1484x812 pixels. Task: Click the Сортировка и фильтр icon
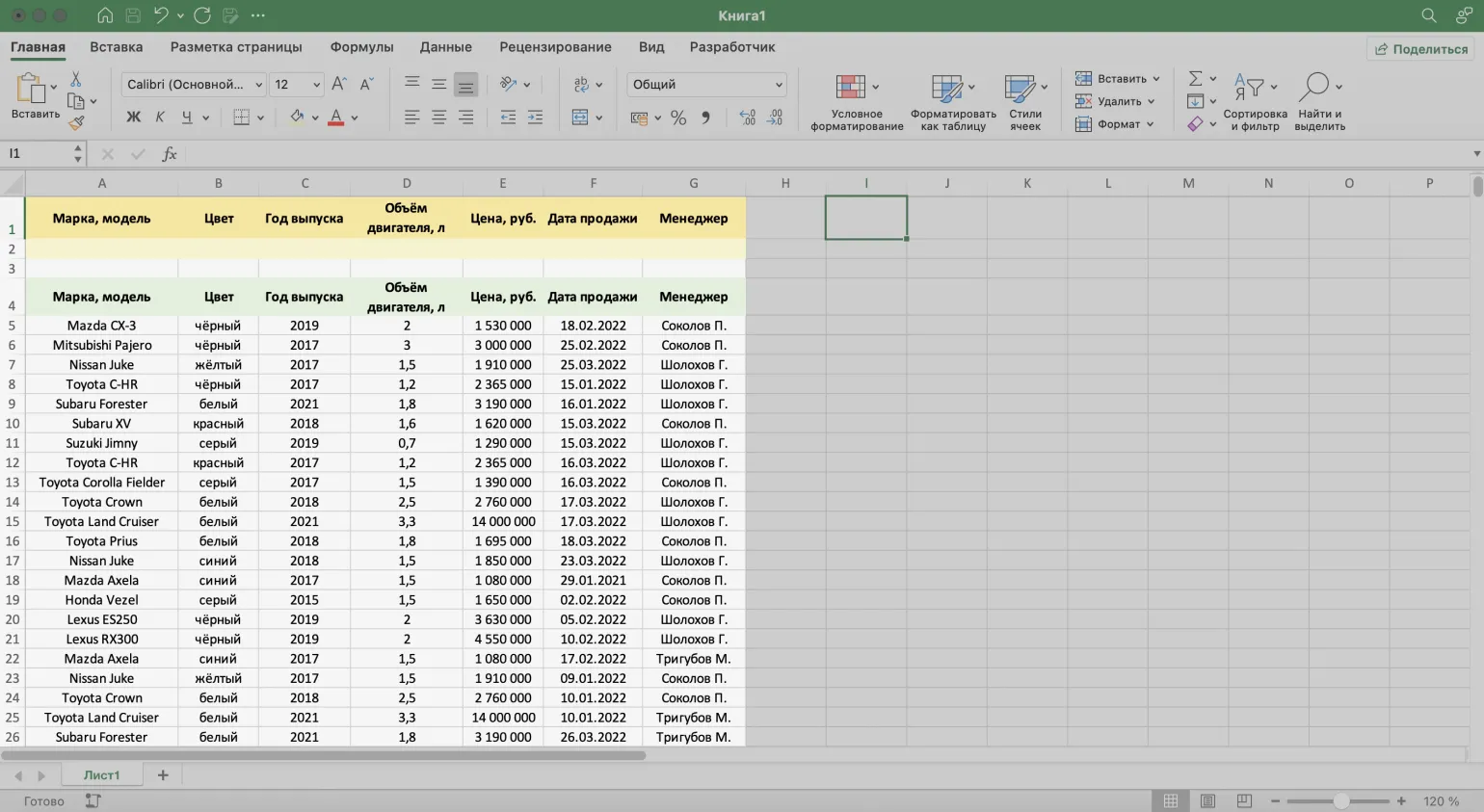(1249, 88)
